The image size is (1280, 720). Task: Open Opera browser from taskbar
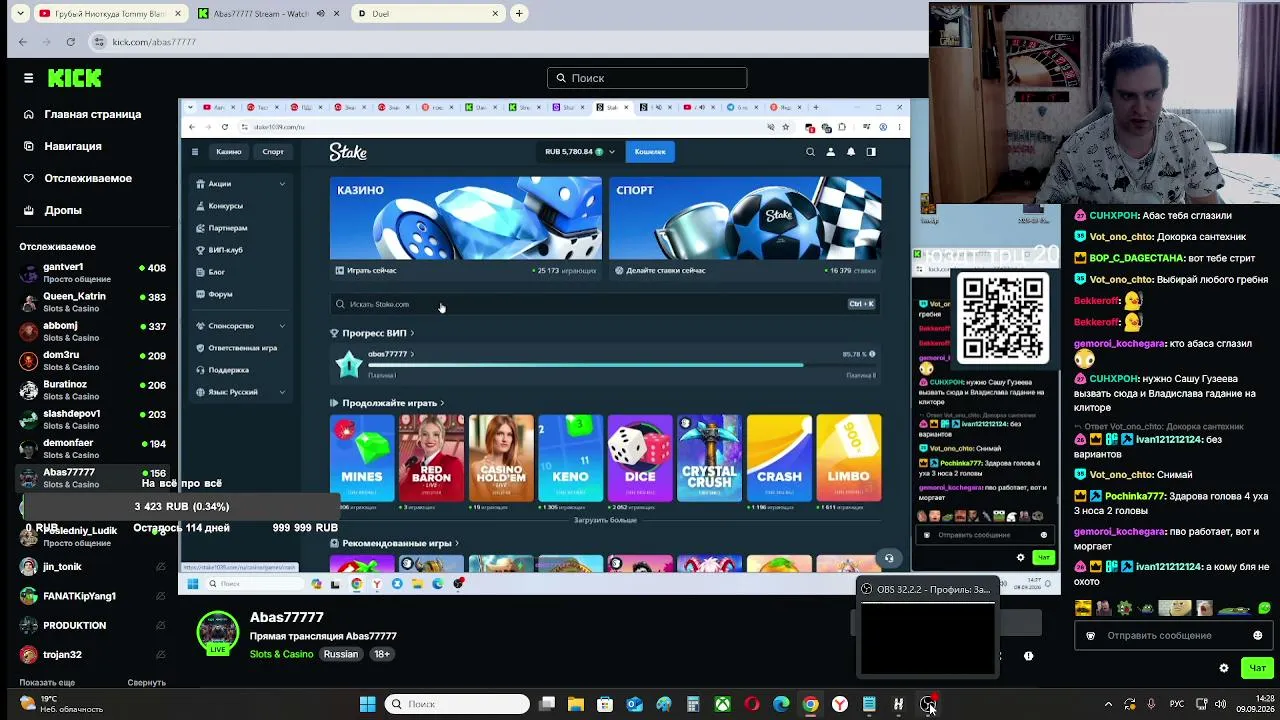752,704
